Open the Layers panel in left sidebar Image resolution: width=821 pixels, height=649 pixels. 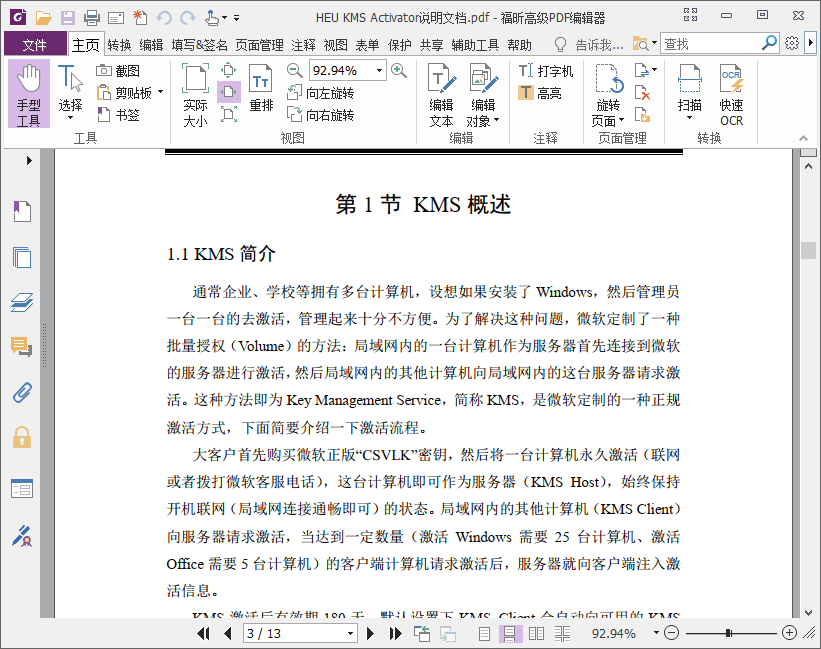click(x=22, y=302)
